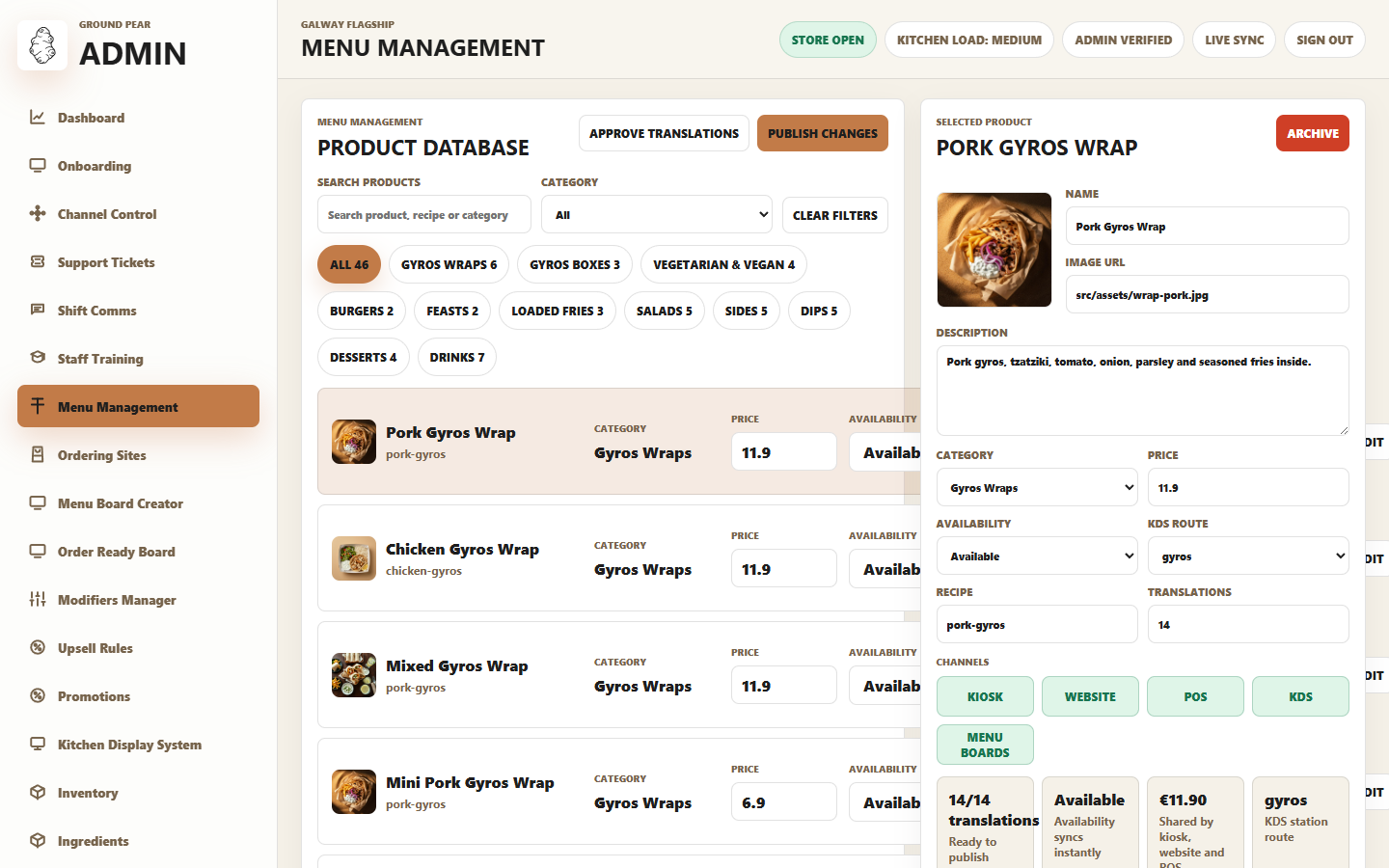Filter by Gyros Boxes 3 chip
Image resolution: width=1389 pixels, height=868 pixels.
pos(575,264)
